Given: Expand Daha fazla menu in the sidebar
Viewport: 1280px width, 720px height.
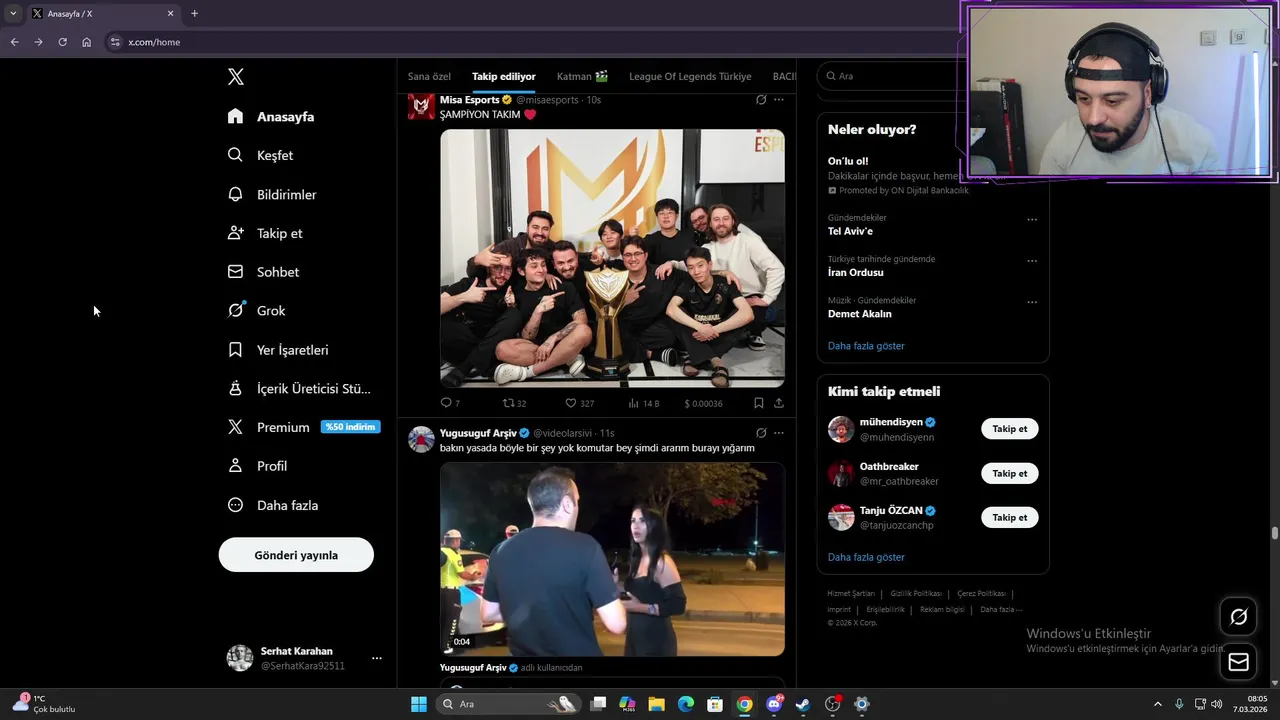Looking at the screenshot, I should [x=273, y=505].
